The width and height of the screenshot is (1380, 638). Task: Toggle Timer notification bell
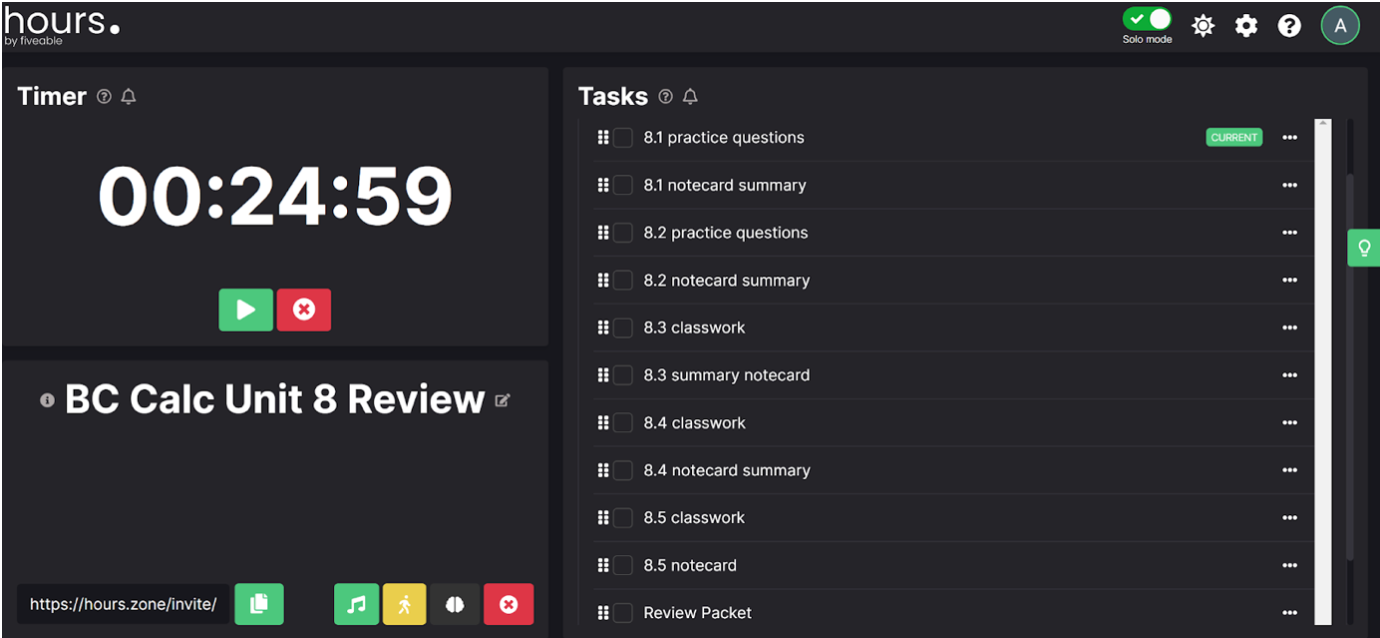[x=128, y=97]
